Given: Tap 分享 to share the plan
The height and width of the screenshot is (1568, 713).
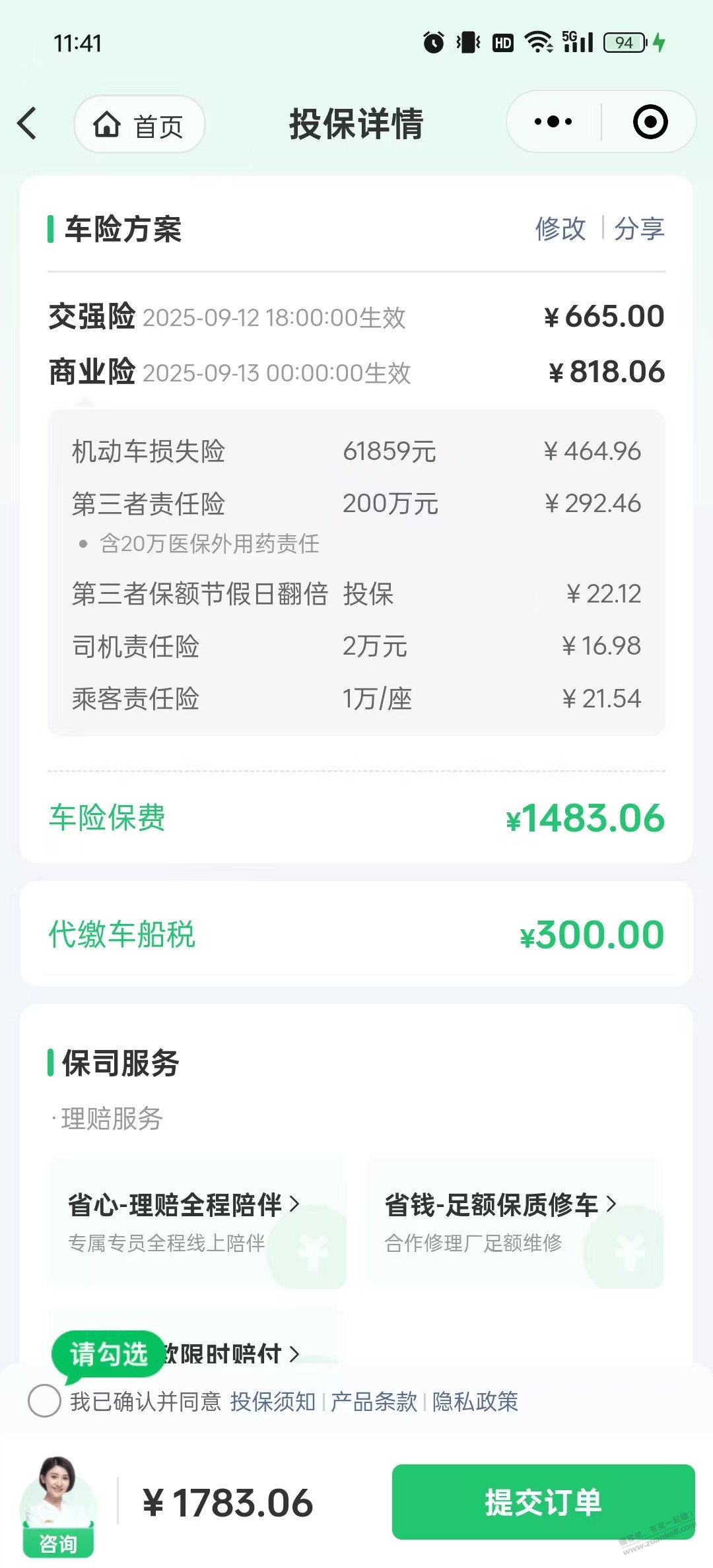Looking at the screenshot, I should point(639,229).
